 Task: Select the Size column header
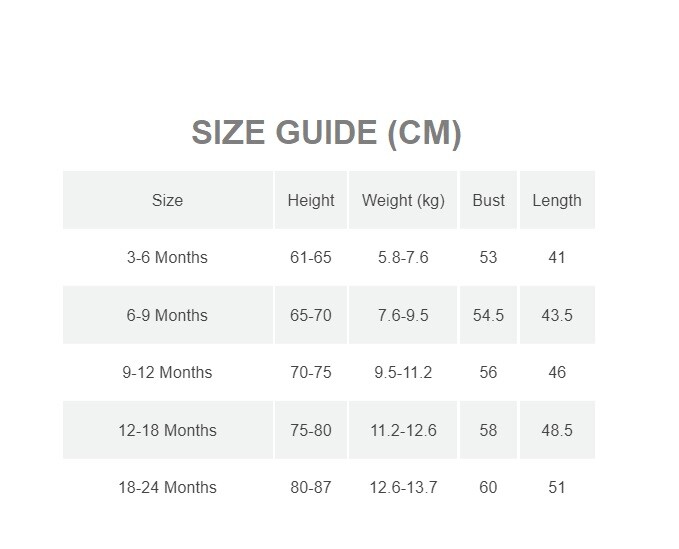point(167,200)
